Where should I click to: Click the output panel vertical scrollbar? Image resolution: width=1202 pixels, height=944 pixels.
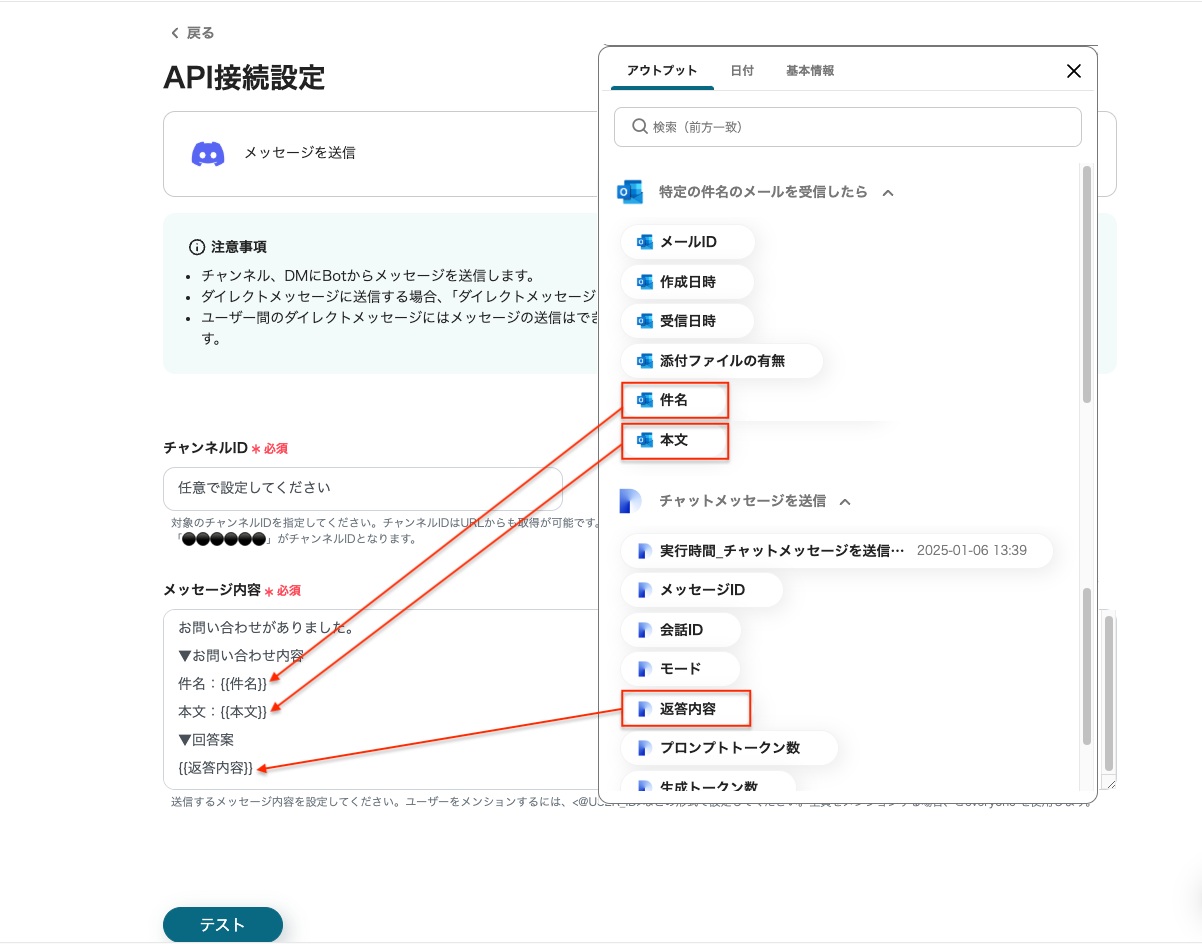point(1087,285)
